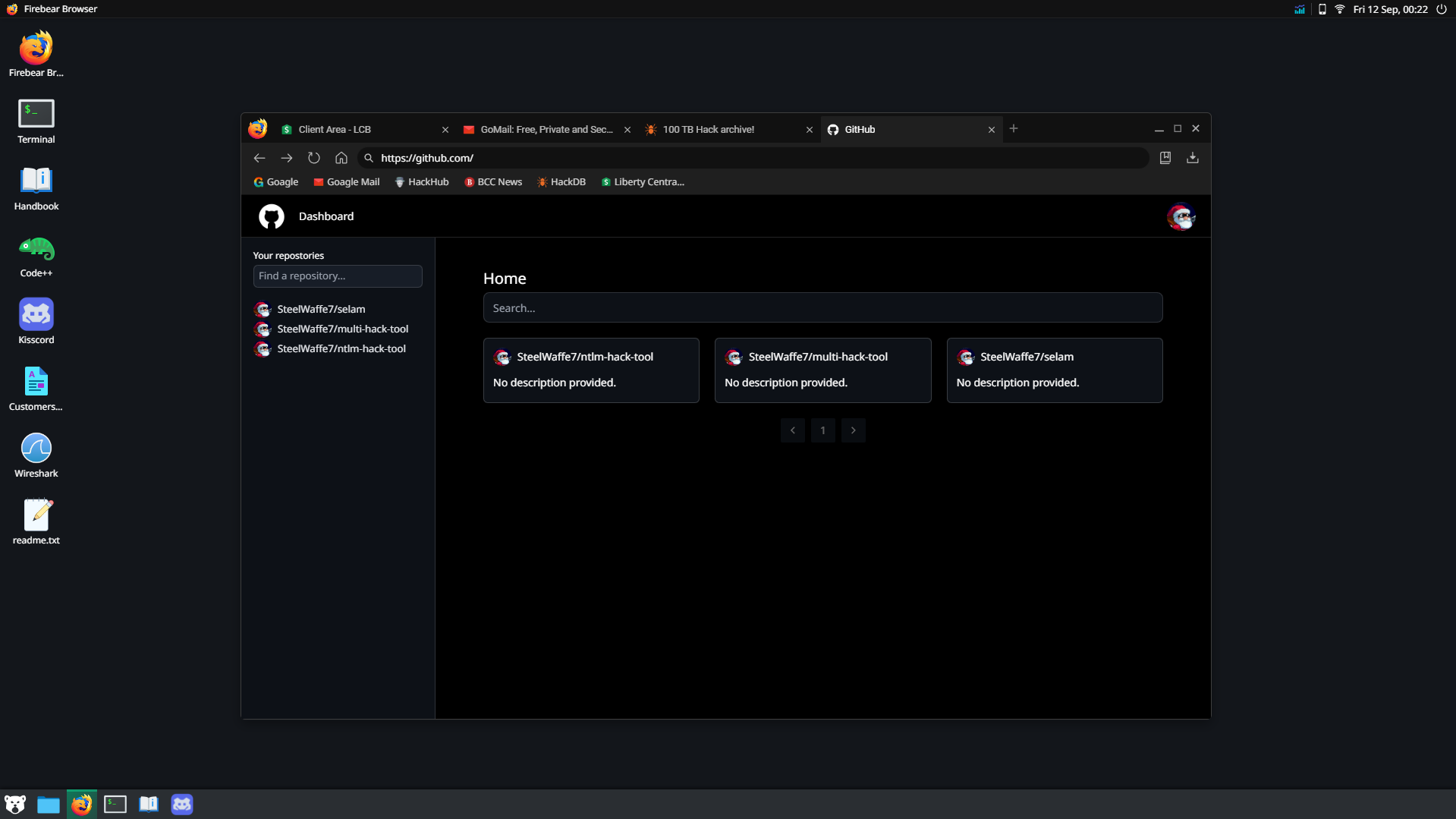Open a new browser tab
This screenshot has width=1456, height=819.
pos(1013,129)
